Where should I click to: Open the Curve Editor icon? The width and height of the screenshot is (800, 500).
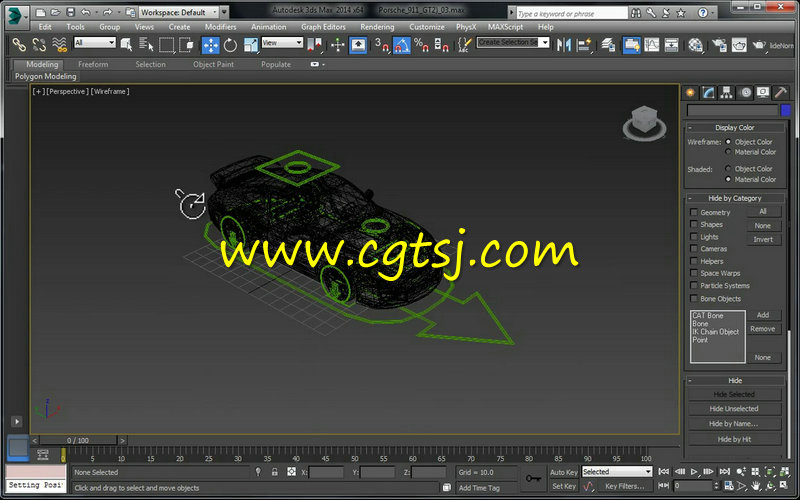[652, 45]
